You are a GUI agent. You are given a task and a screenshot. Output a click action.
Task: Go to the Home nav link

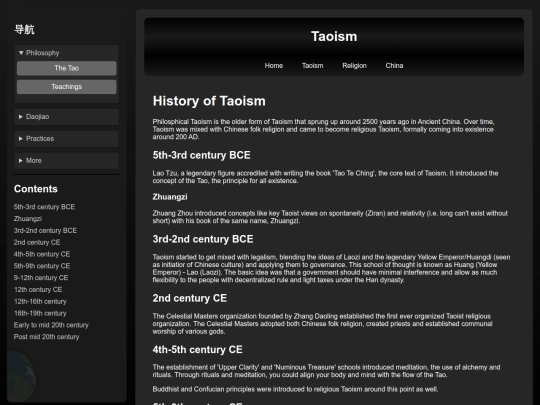click(x=274, y=65)
